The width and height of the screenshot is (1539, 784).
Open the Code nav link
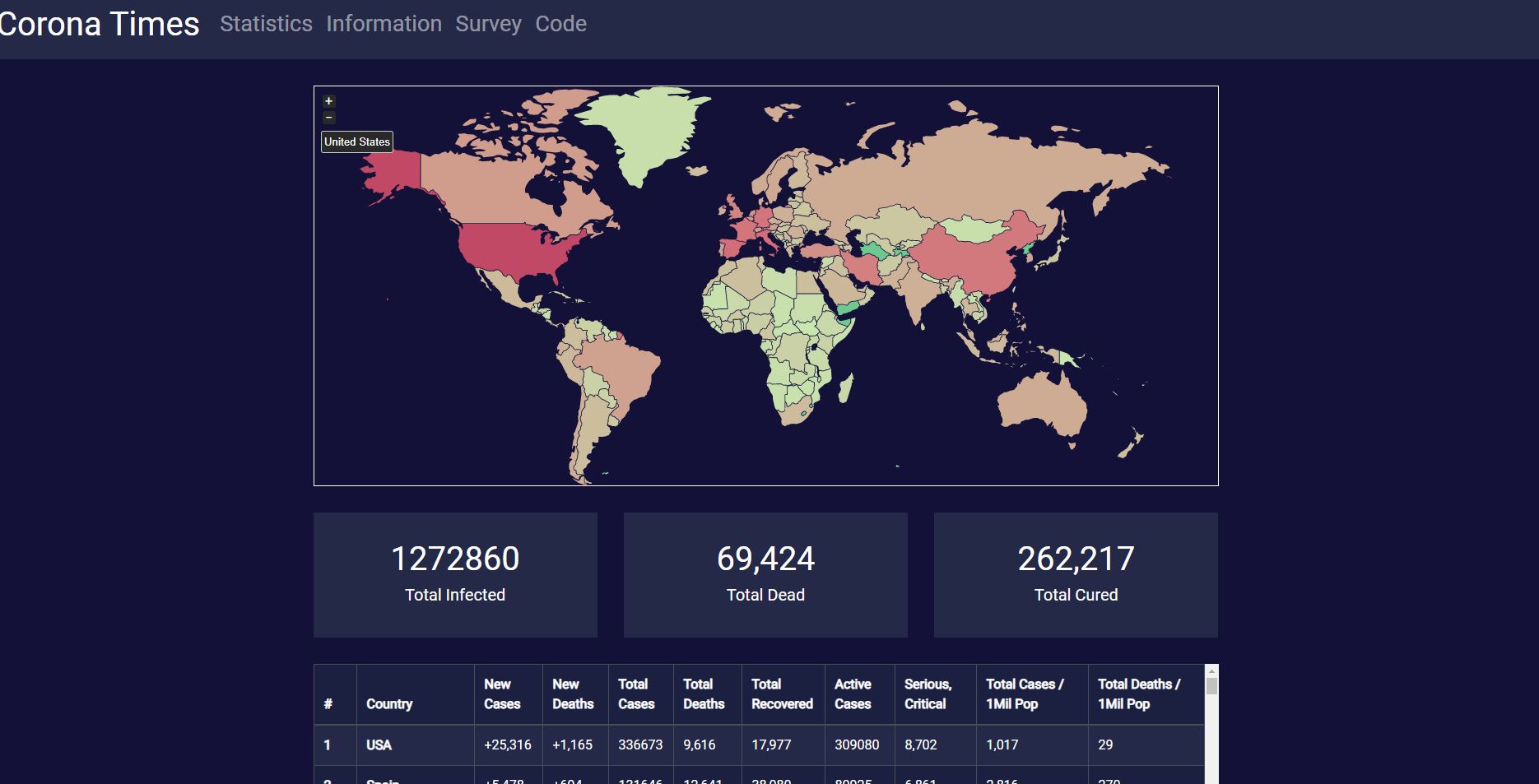pyautogui.click(x=560, y=24)
